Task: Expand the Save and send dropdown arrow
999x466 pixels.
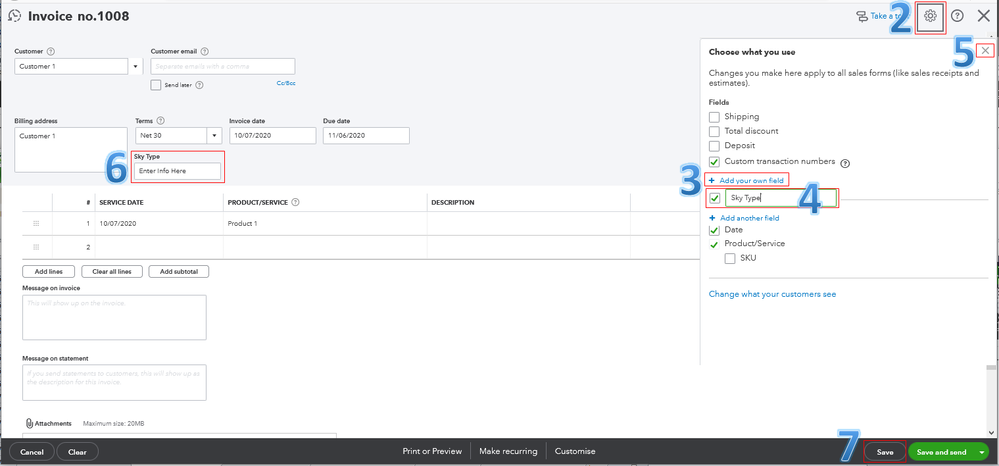Action: click(x=982, y=452)
